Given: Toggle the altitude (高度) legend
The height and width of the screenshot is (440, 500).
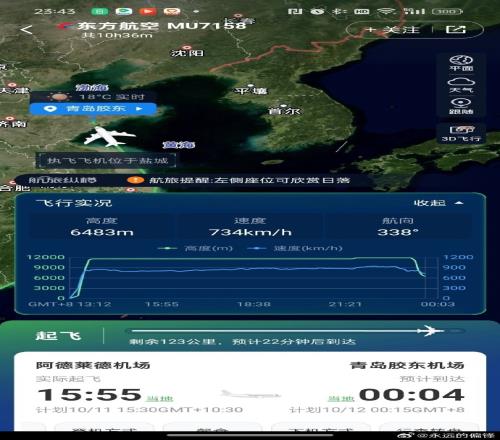Looking at the screenshot, I should click(195, 248).
